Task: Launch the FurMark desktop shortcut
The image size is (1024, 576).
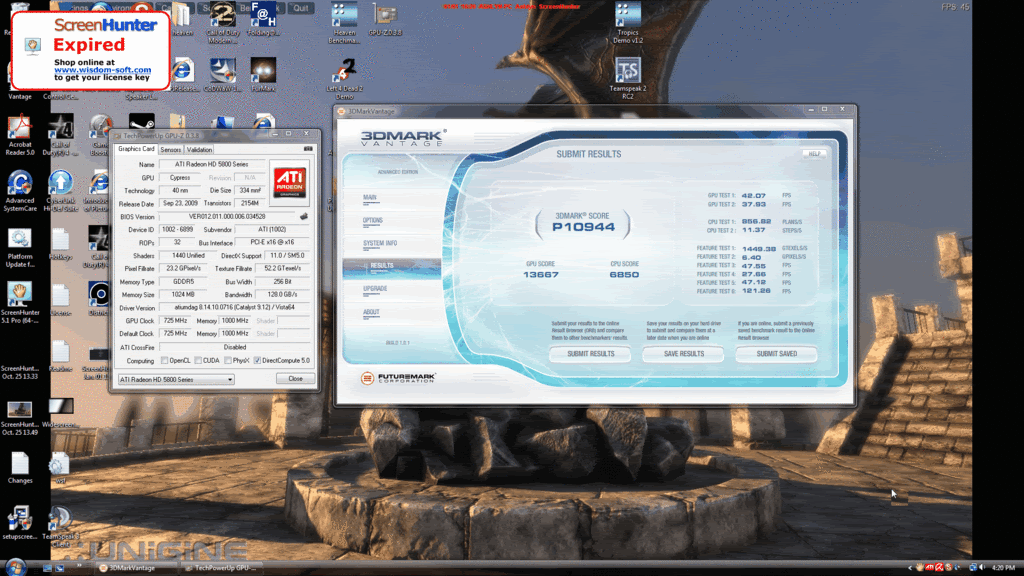Action: [x=263, y=74]
